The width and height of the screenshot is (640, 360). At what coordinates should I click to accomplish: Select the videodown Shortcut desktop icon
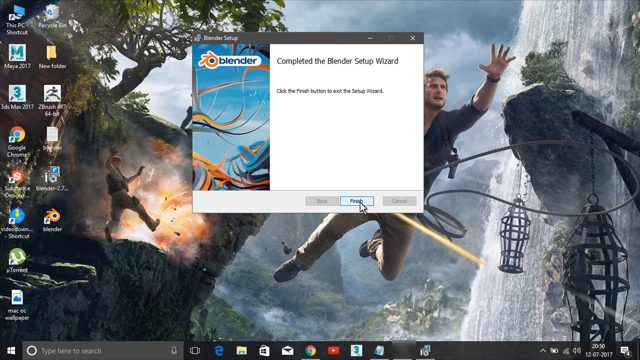[x=17, y=223]
